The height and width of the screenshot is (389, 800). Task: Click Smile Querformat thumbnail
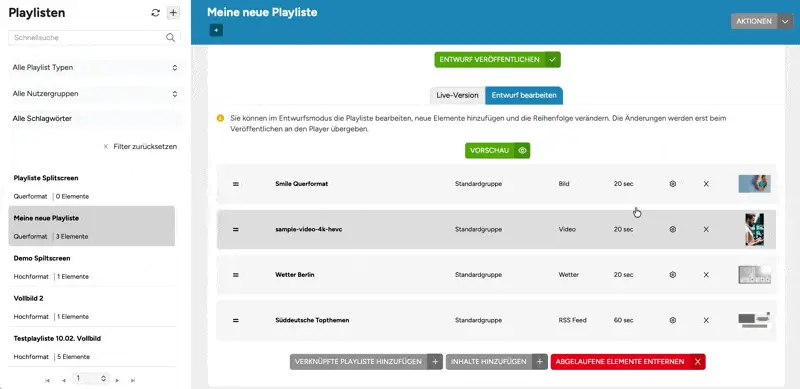point(755,184)
